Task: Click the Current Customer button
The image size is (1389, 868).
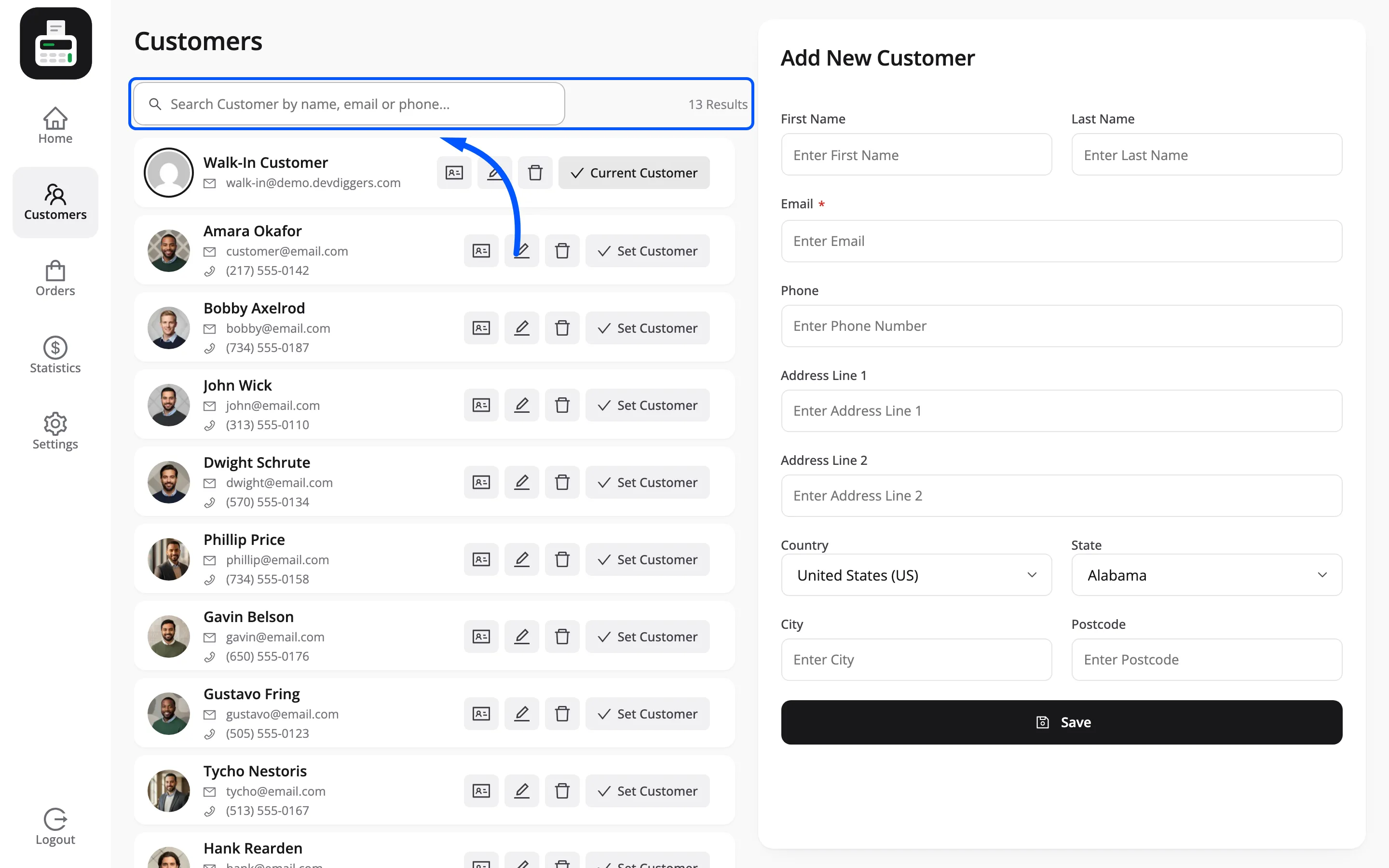Action: coord(634,173)
